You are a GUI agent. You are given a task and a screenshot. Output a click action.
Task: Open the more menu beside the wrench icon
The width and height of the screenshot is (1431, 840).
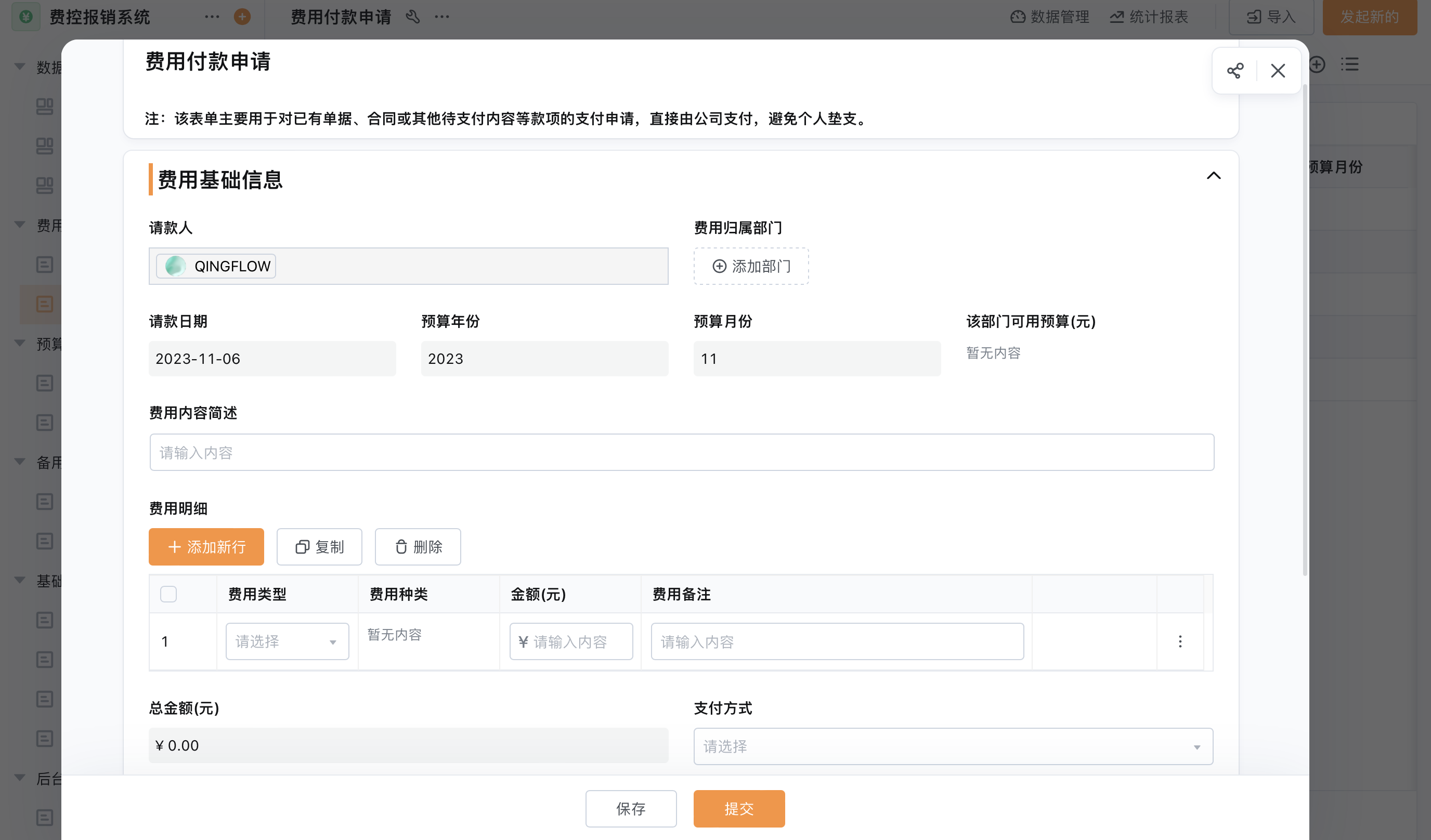pyautogui.click(x=442, y=17)
